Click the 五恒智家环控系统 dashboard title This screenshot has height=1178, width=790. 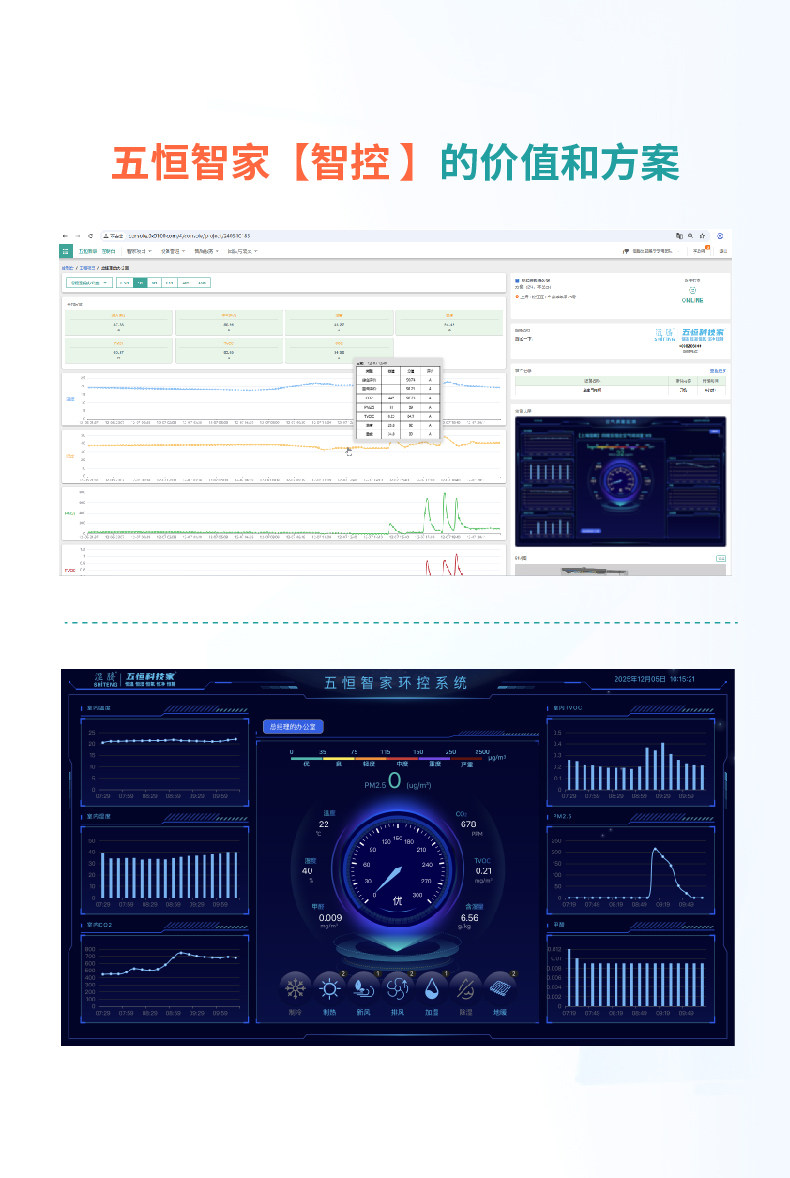coord(396,682)
